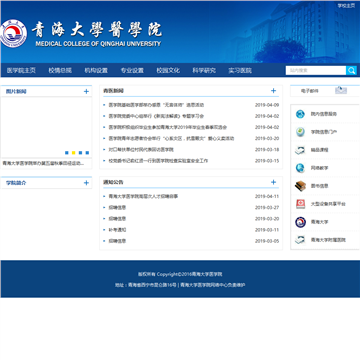This screenshot has width=360, height=360.
Task: Open the 科学研究 menu
Action: pyautogui.click(x=204, y=71)
